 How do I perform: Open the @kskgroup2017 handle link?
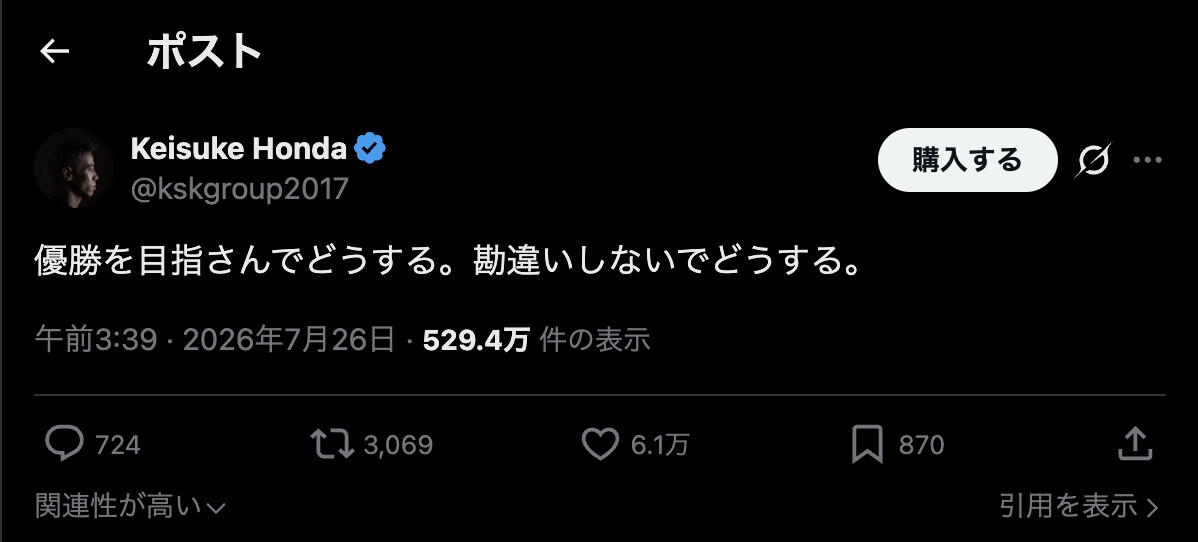[239, 188]
